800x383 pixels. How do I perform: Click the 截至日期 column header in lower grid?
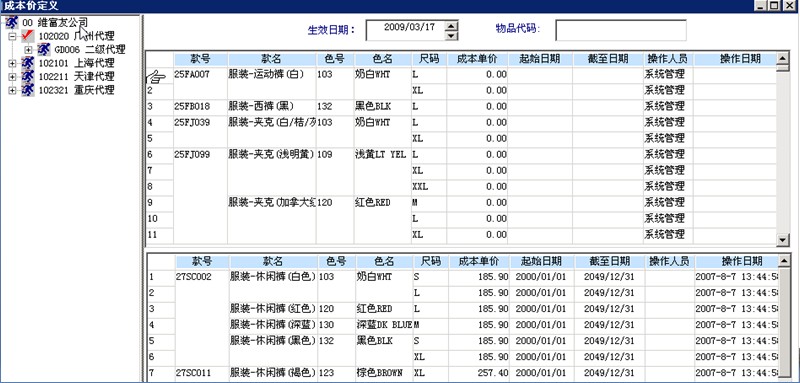coord(609,262)
